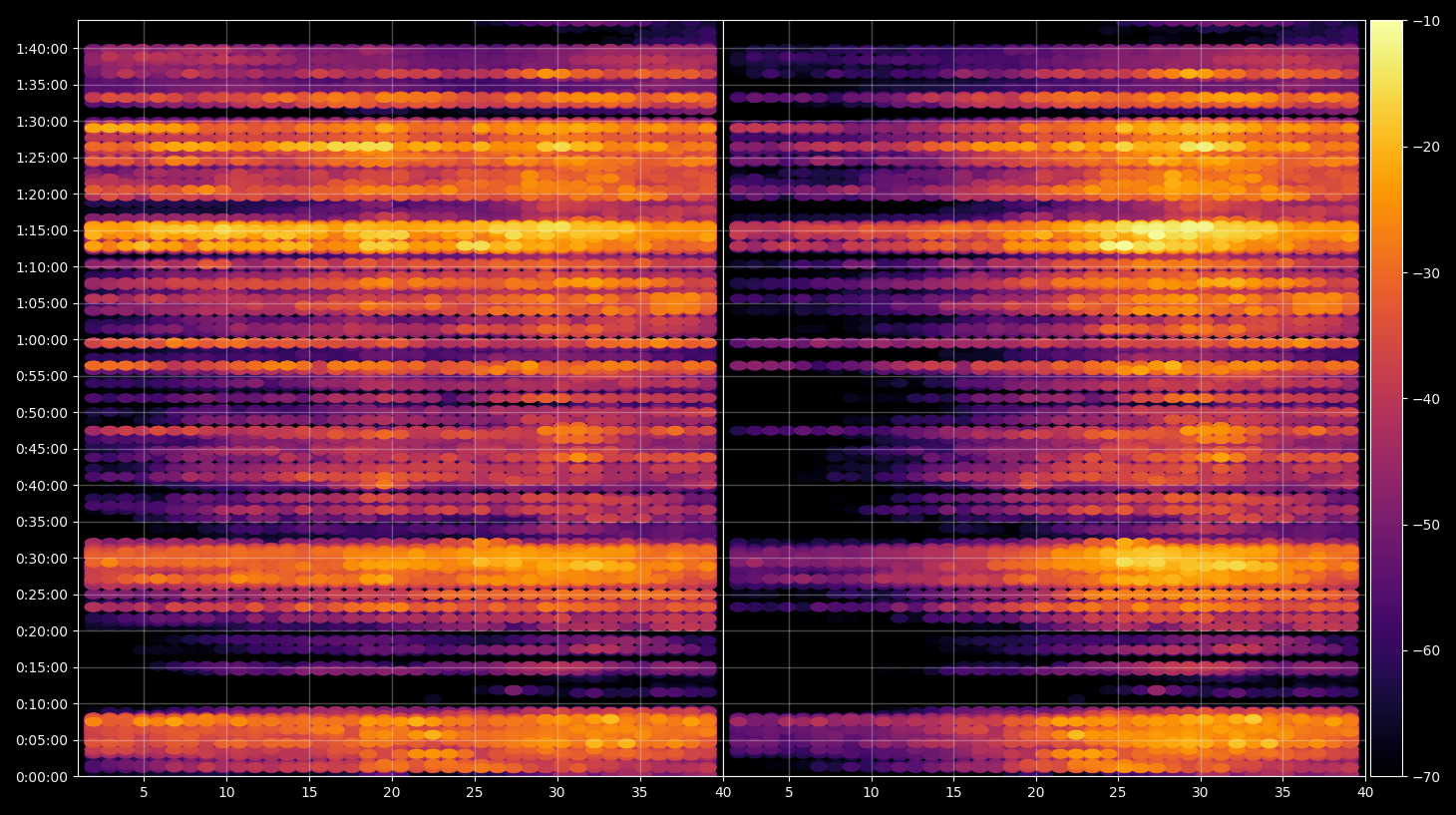Click the −70 colorbar scale label
The image size is (1456, 815).
coord(1426,776)
